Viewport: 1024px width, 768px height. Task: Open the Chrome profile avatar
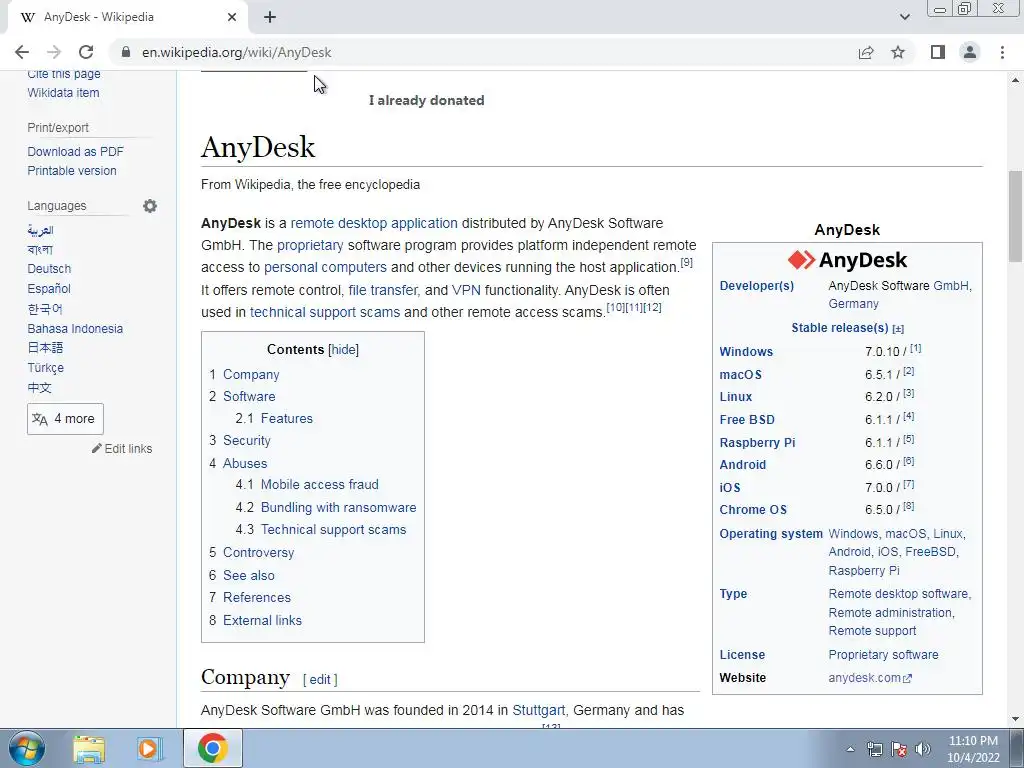(970, 52)
